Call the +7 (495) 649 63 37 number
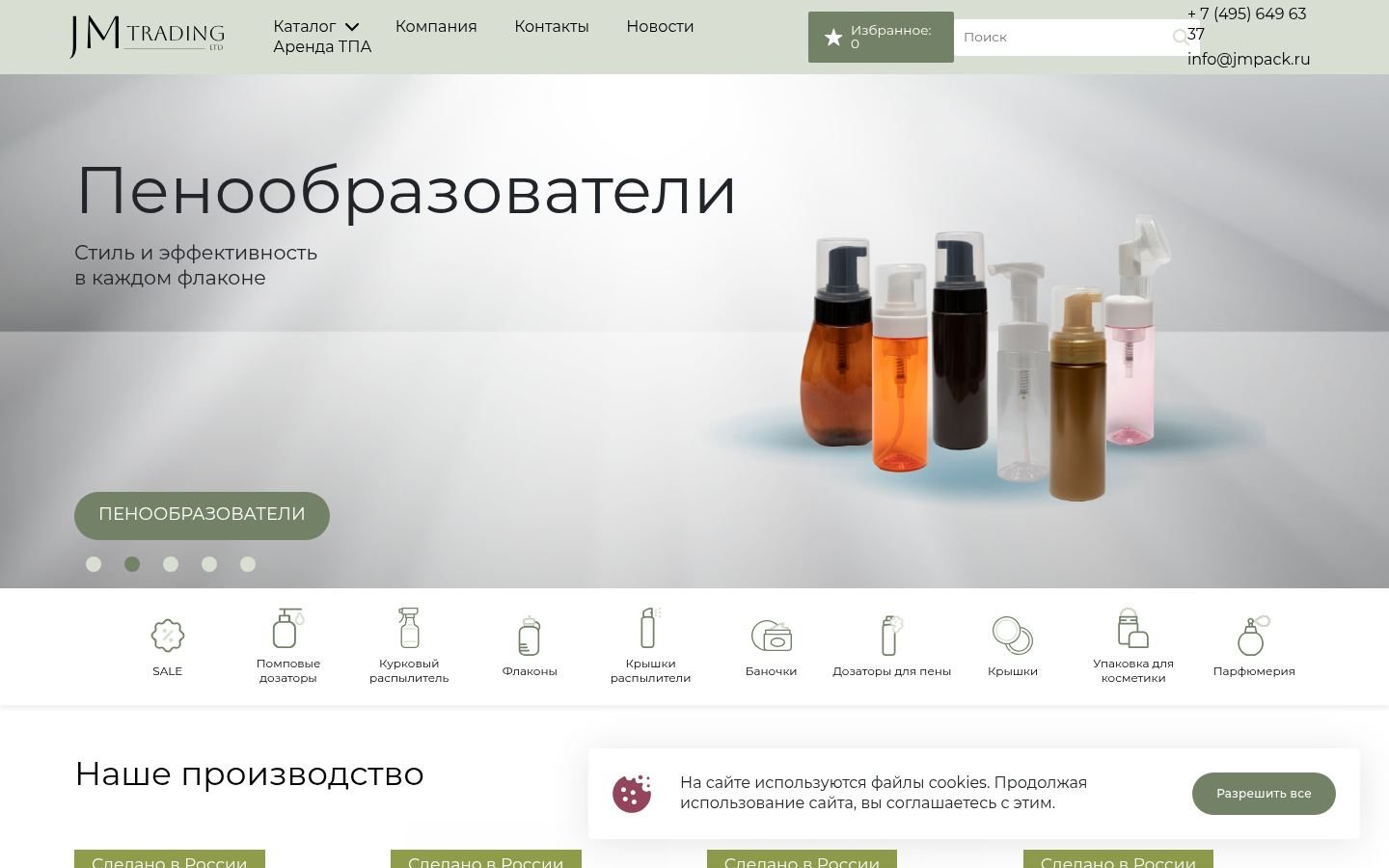The height and width of the screenshot is (868, 1389). pos(1247,24)
